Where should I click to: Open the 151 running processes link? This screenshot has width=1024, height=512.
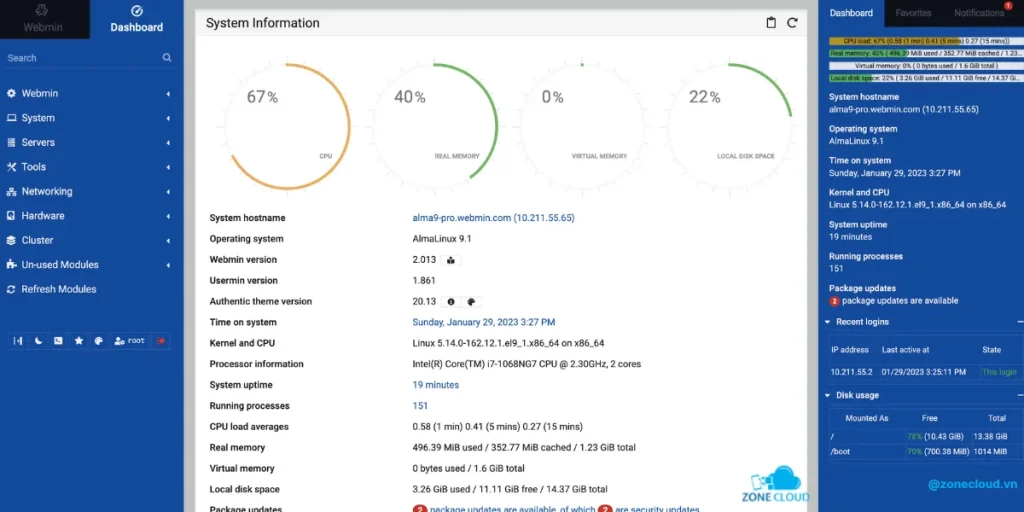point(420,406)
